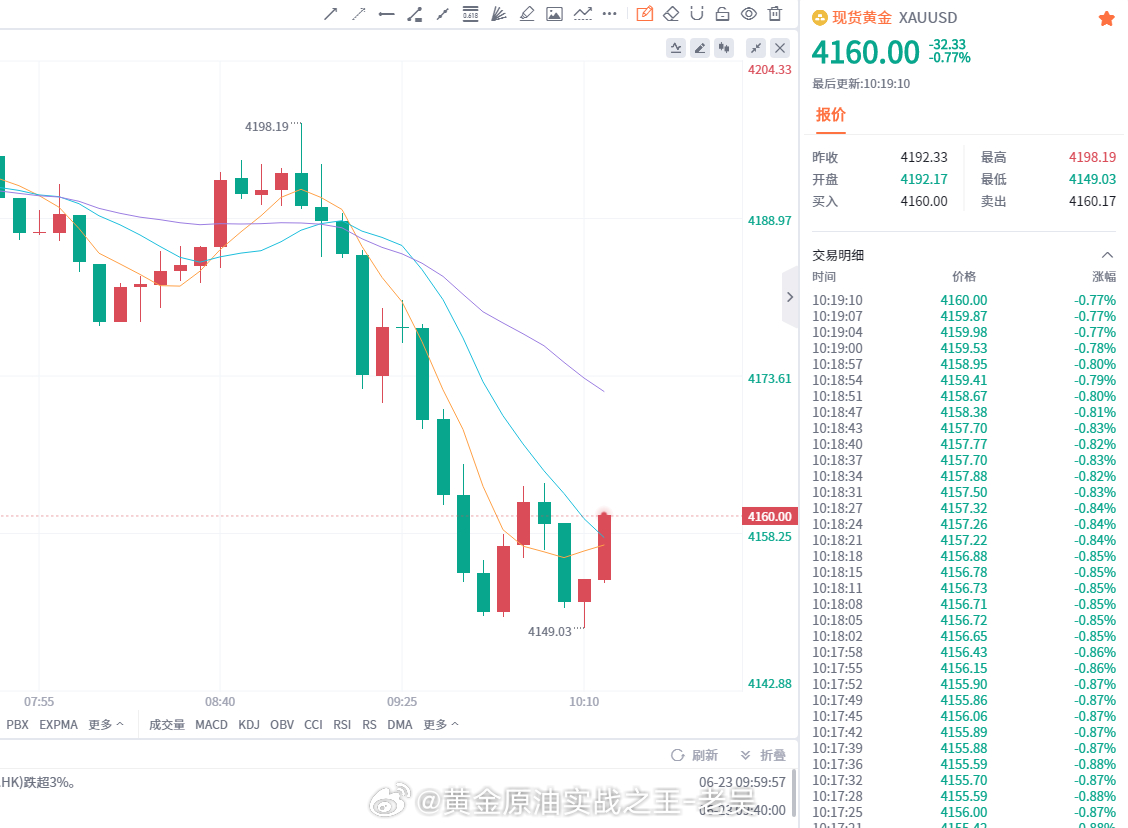Select the MACD indicator tab

pos(212,724)
